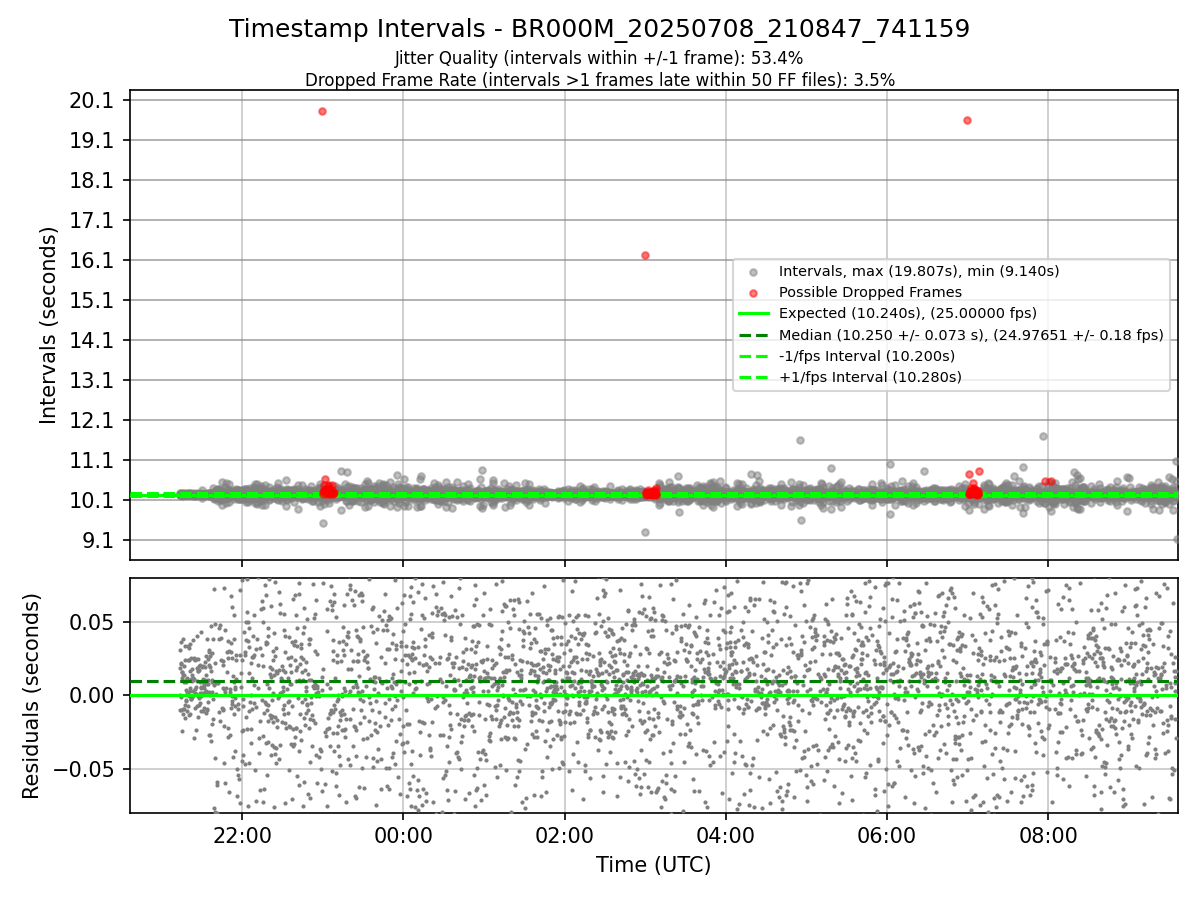Click the legend entry '+1/fps Interval (10.280s)'

(x=870, y=377)
